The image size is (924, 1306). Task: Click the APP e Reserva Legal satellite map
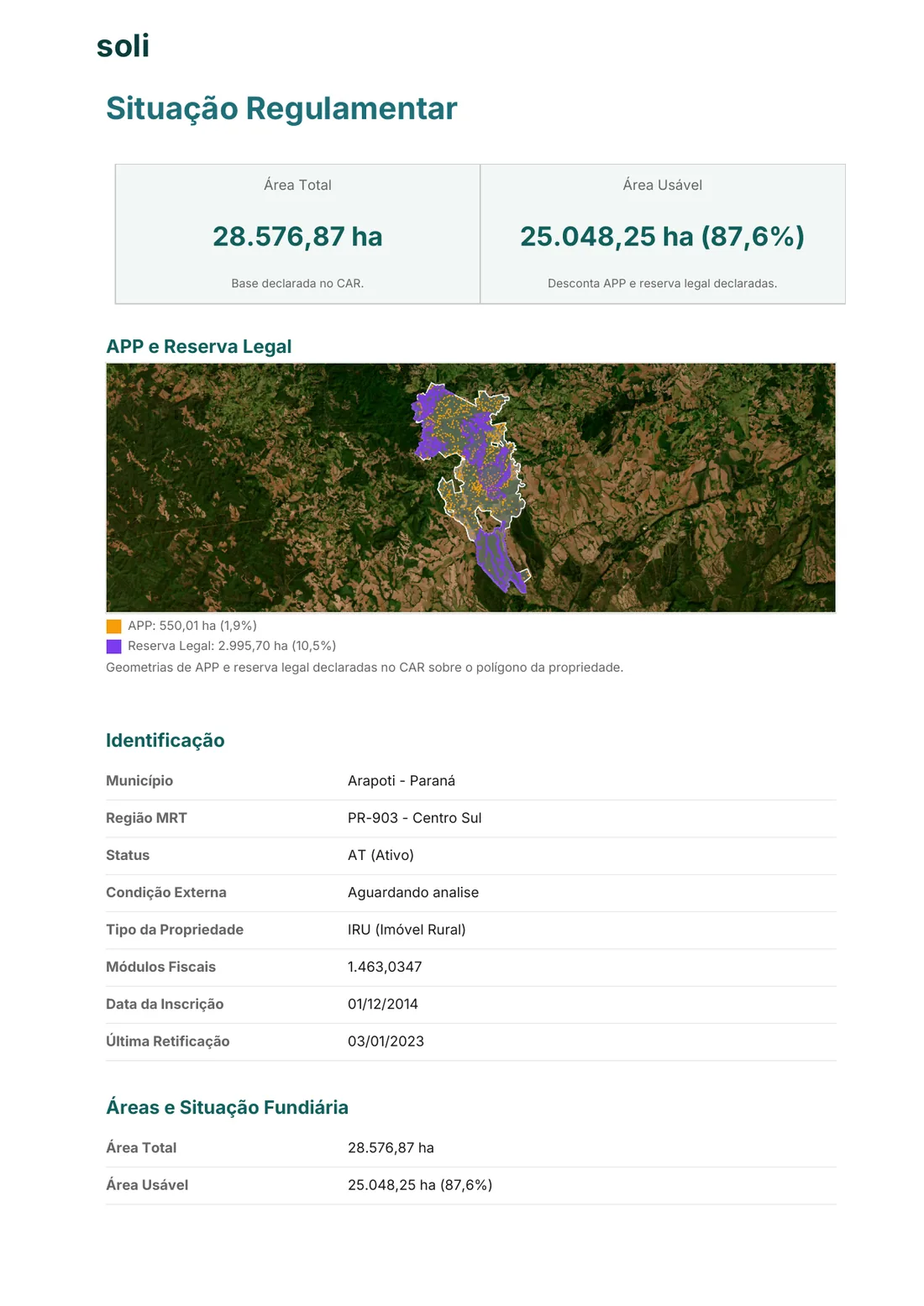(x=470, y=488)
